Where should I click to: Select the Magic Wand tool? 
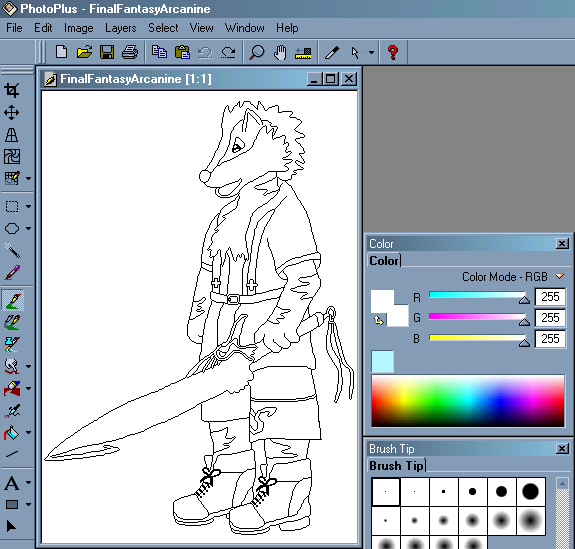point(12,250)
